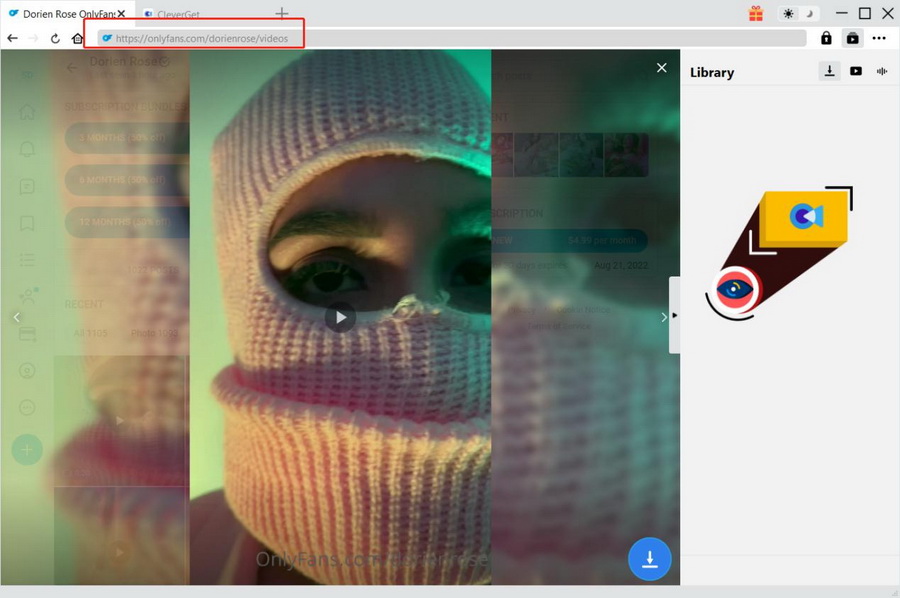
Task: Open the three-dots more options menu
Action: (879, 38)
